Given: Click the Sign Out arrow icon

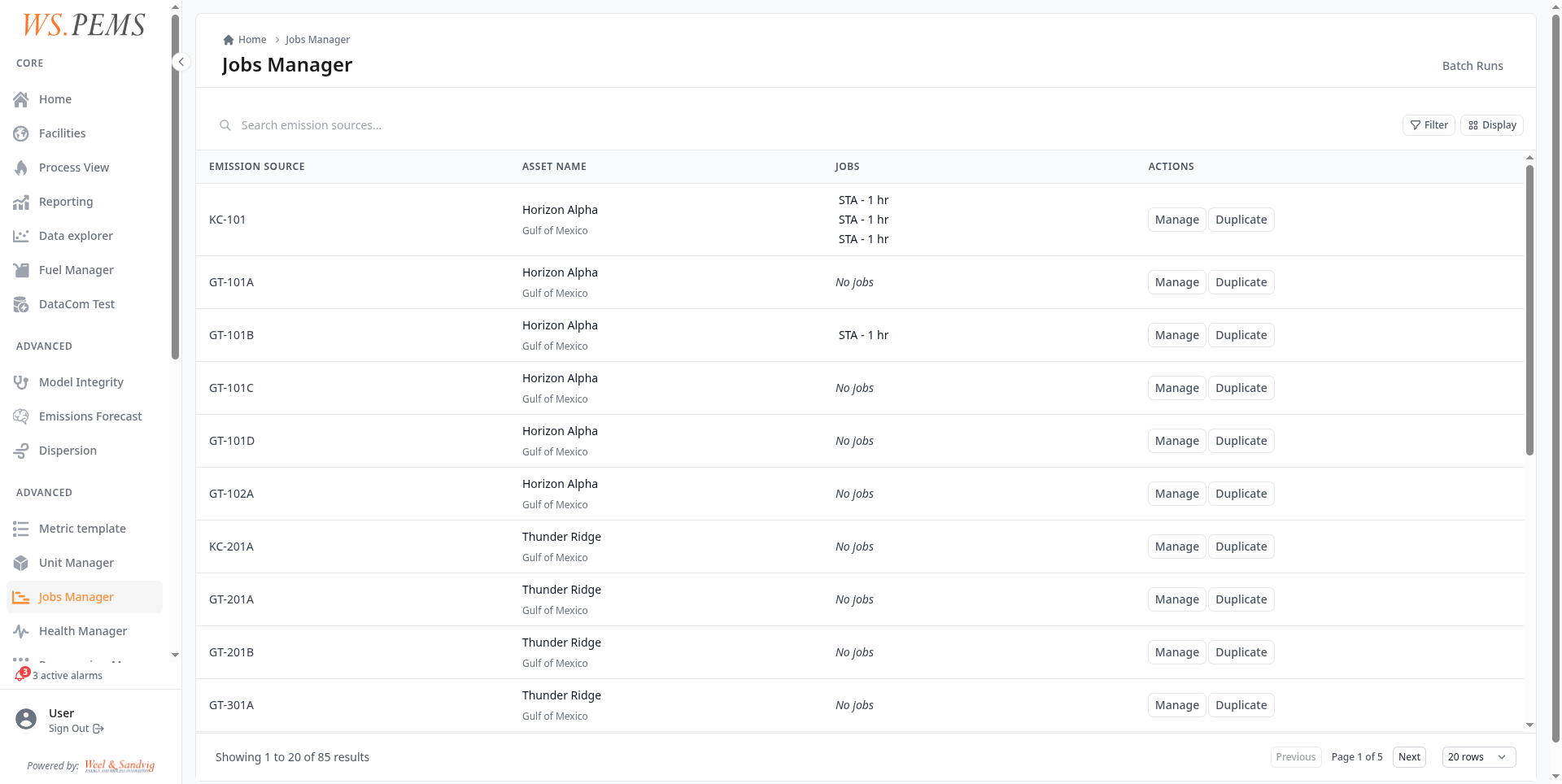Looking at the screenshot, I should click(x=98, y=729).
